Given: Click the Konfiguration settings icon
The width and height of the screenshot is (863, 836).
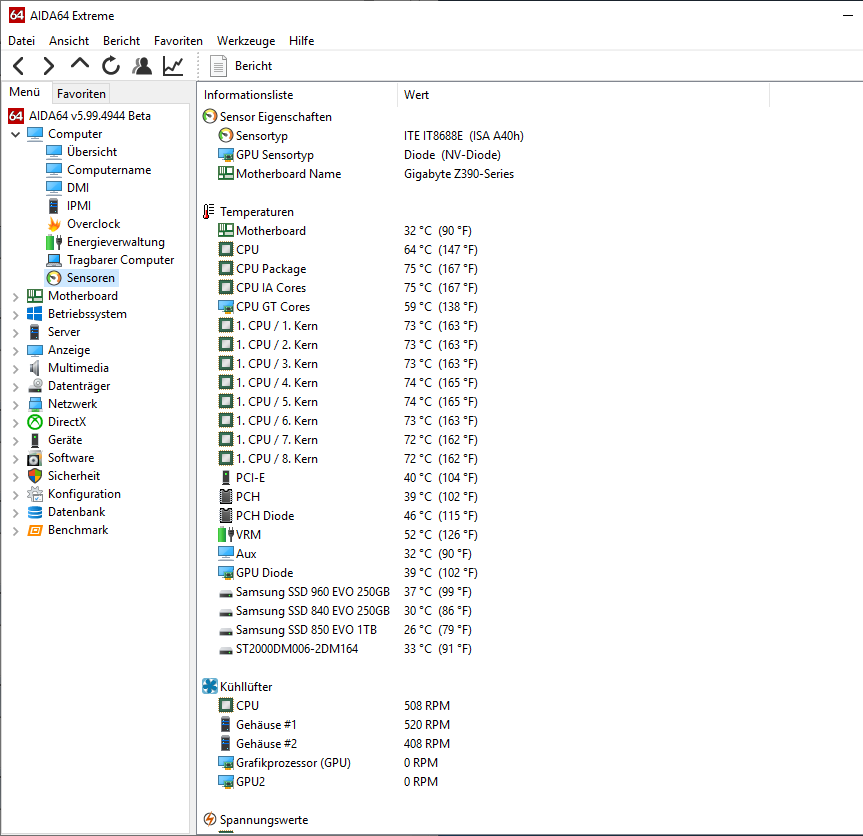Looking at the screenshot, I should pyautogui.click(x=35, y=494).
